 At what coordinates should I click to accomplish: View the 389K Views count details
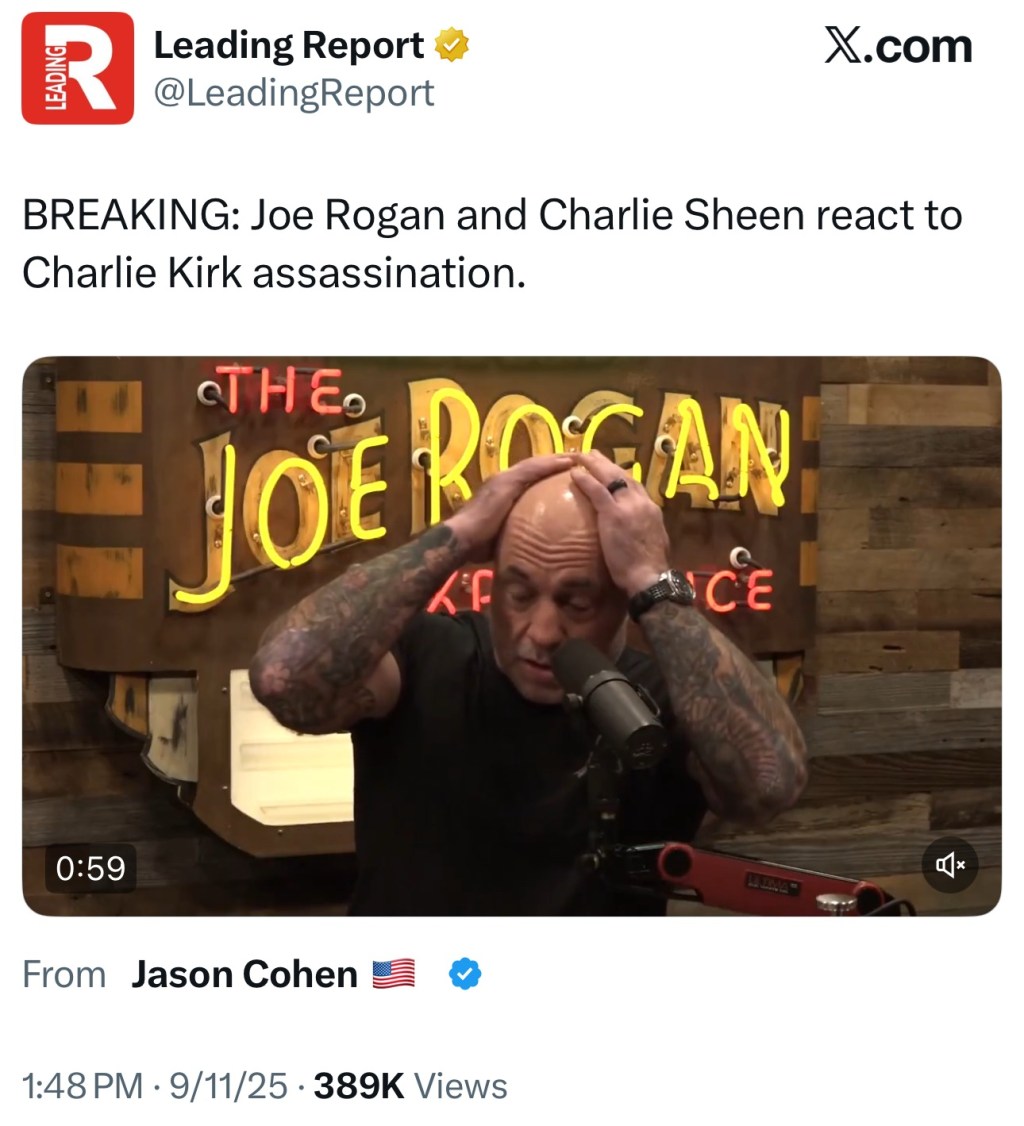point(410,1086)
